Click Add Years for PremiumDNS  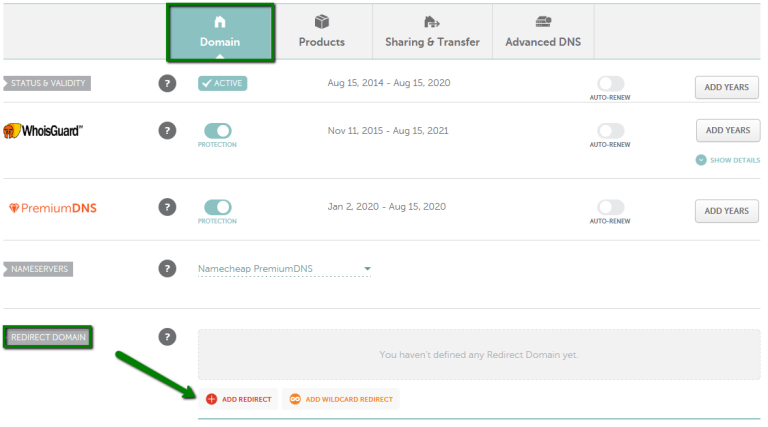pos(726,211)
